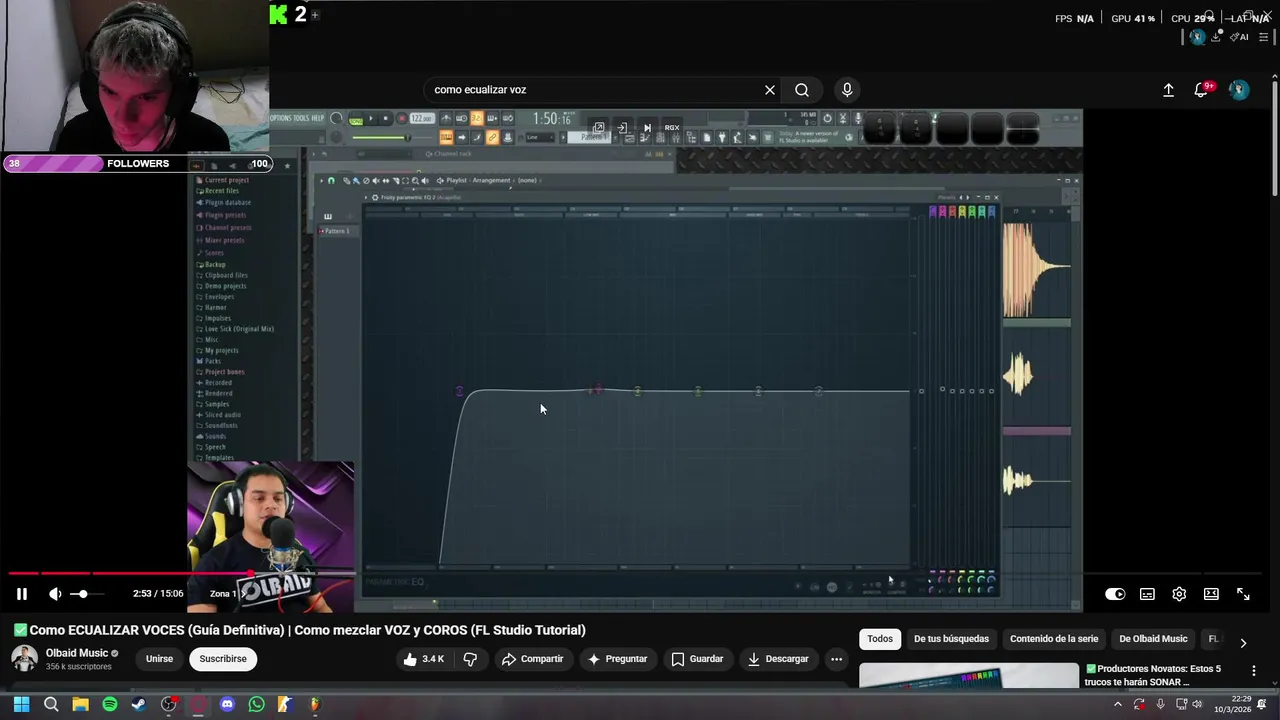
Task: Expand the 'Plugin presets' browser folder
Action: 221,215
